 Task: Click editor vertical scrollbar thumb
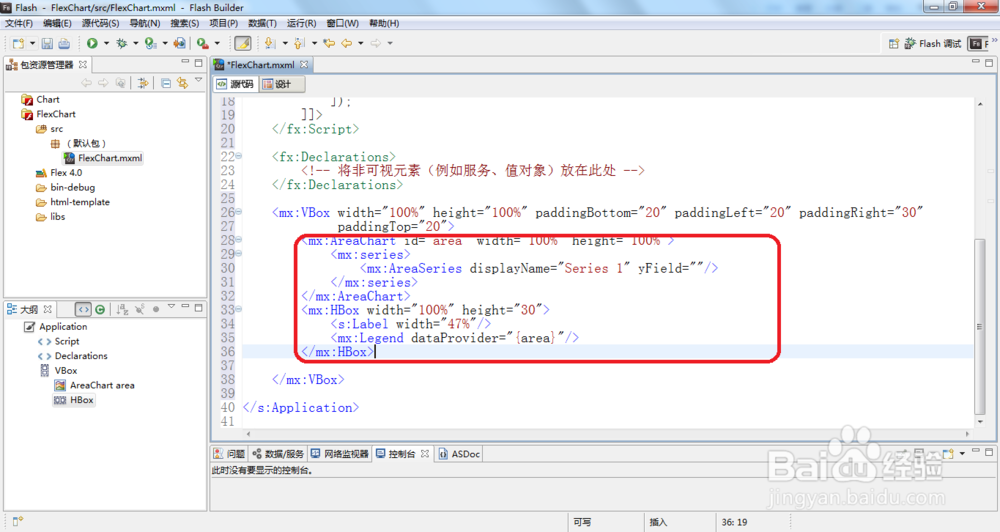[x=980, y=327]
